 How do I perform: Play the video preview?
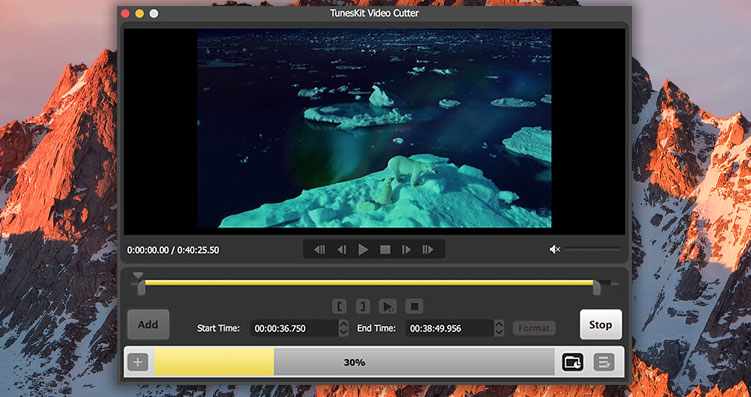[364, 250]
